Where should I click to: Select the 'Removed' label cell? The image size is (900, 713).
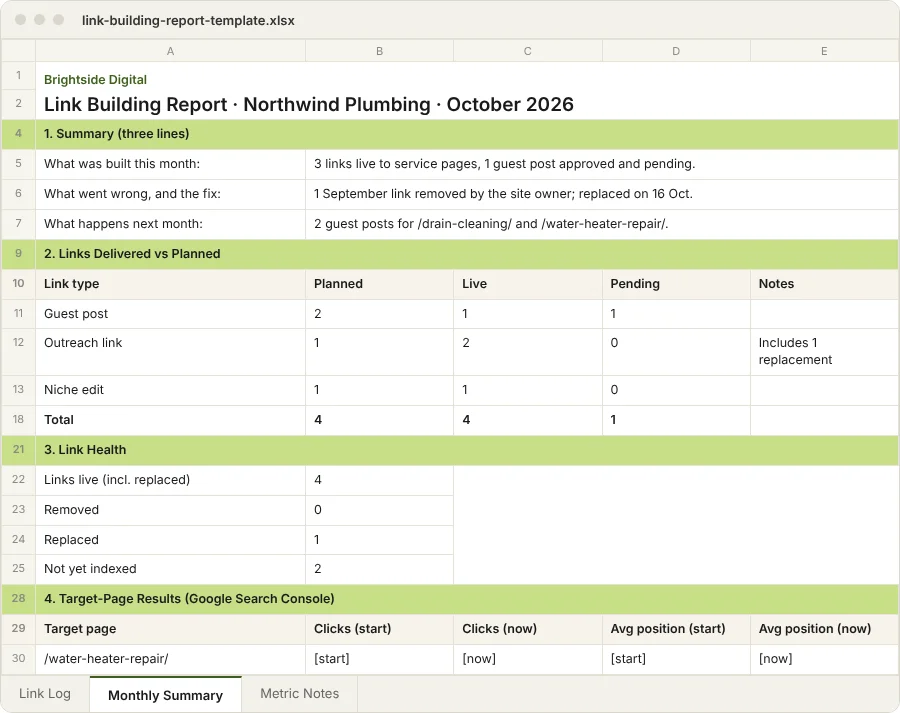click(170, 510)
